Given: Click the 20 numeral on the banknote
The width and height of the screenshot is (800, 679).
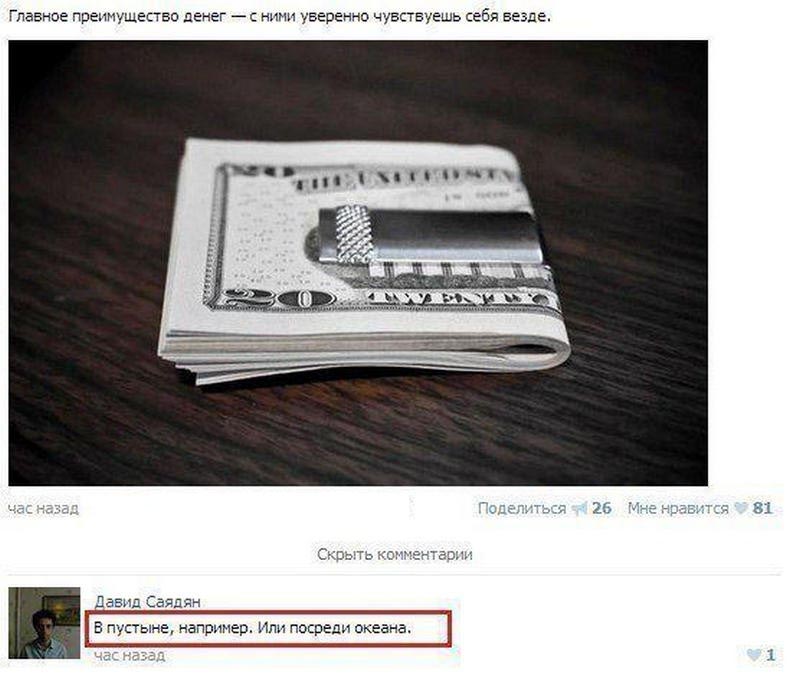Looking at the screenshot, I should click(280, 298).
